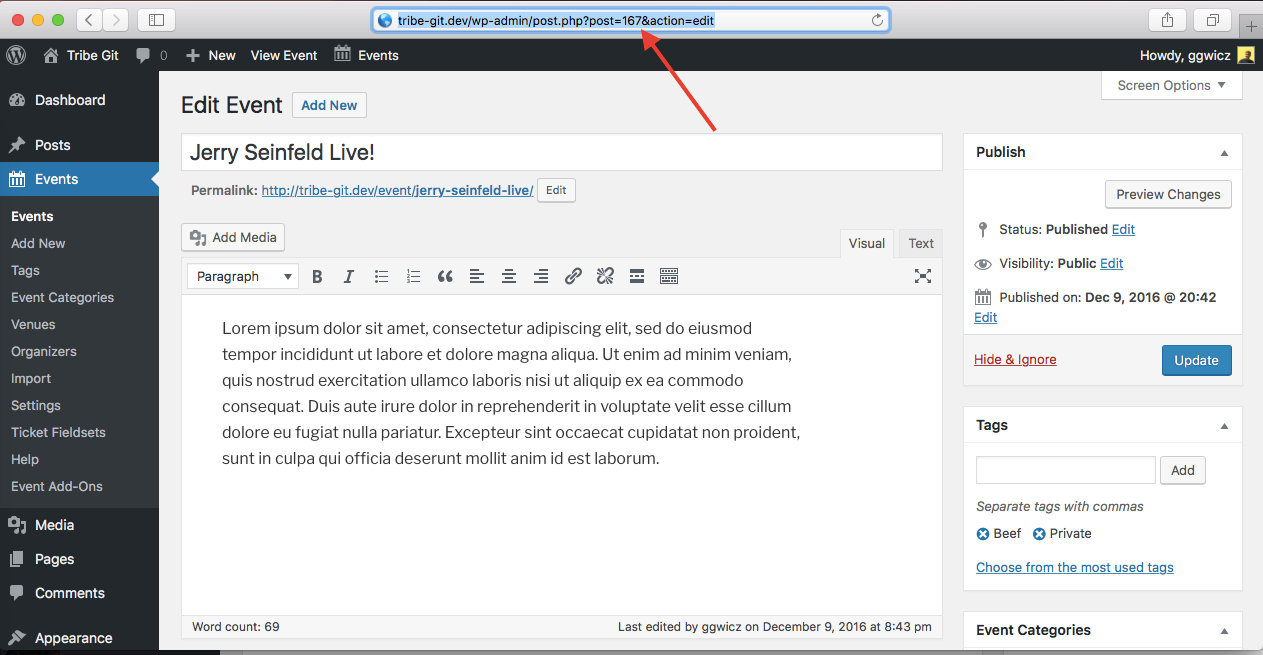Align text right
Image resolution: width=1263 pixels, height=655 pixels.
(541, 277)
